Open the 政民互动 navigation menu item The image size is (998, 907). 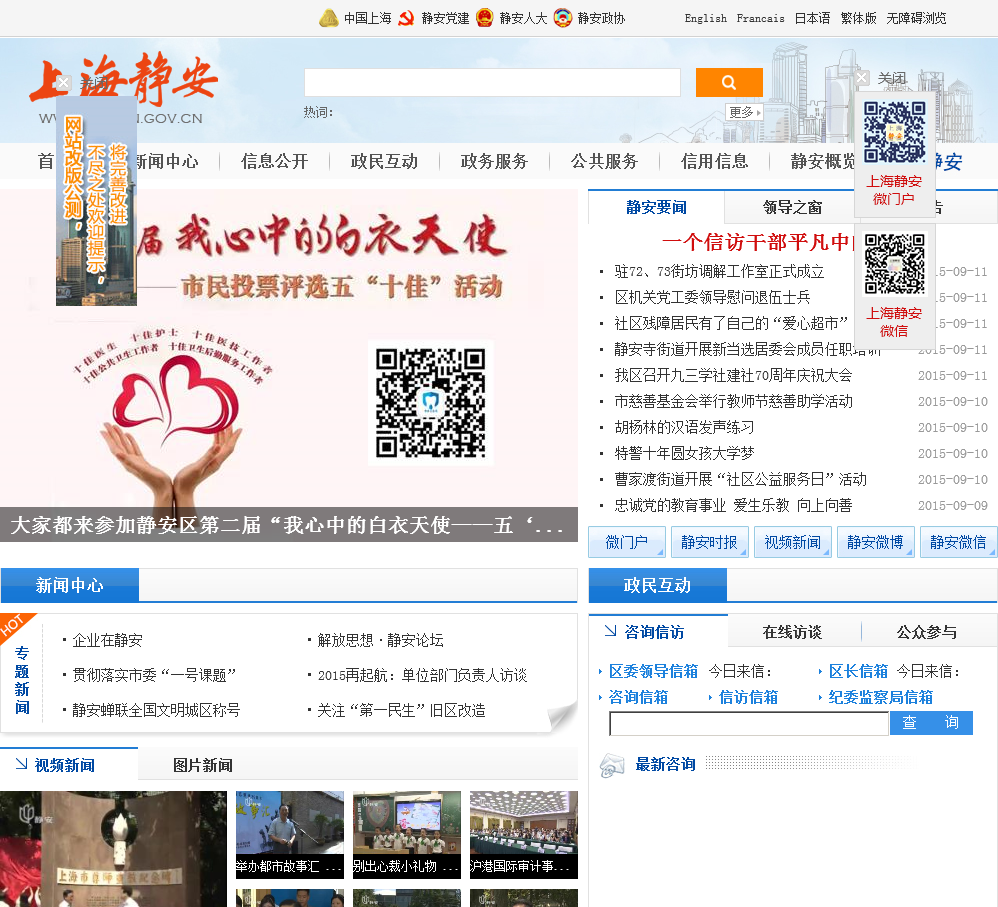[384, 161]
